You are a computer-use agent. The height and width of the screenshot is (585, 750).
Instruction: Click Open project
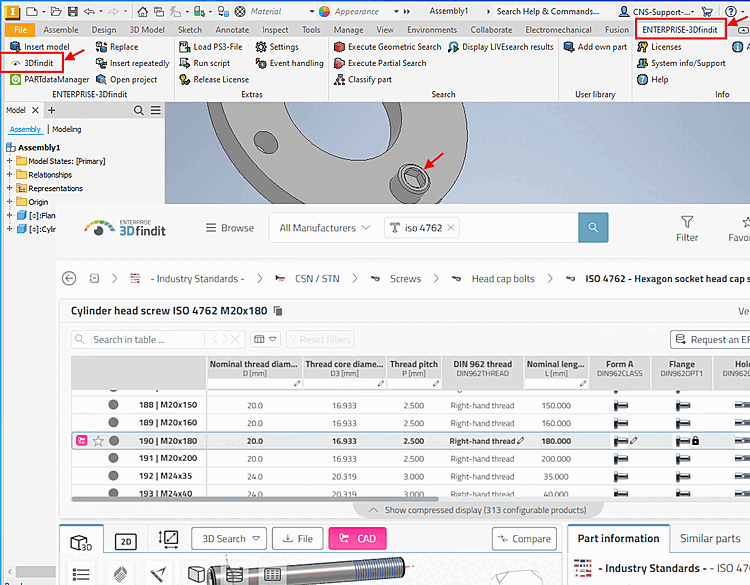click(x=126, y=79)
